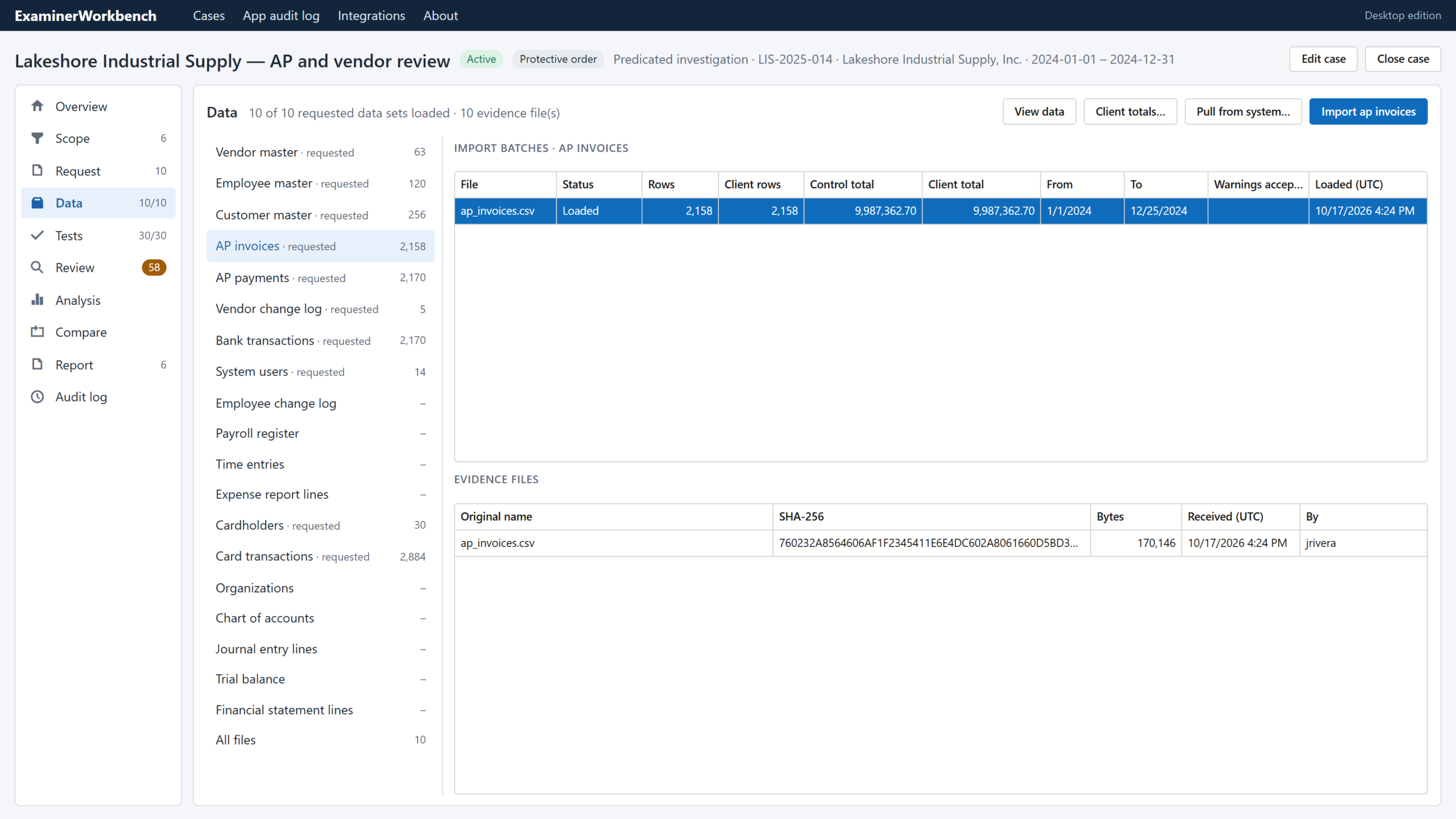Click the Review magnifier icon
1456x819 pixels.
pos(38,267)
